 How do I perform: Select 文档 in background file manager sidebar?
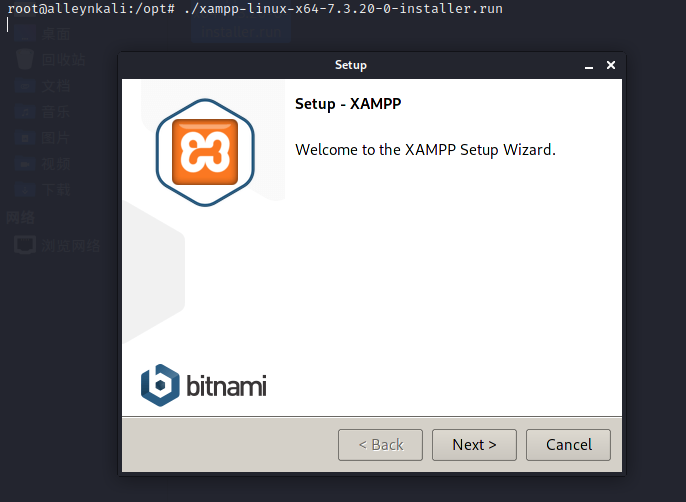(42, 86)
